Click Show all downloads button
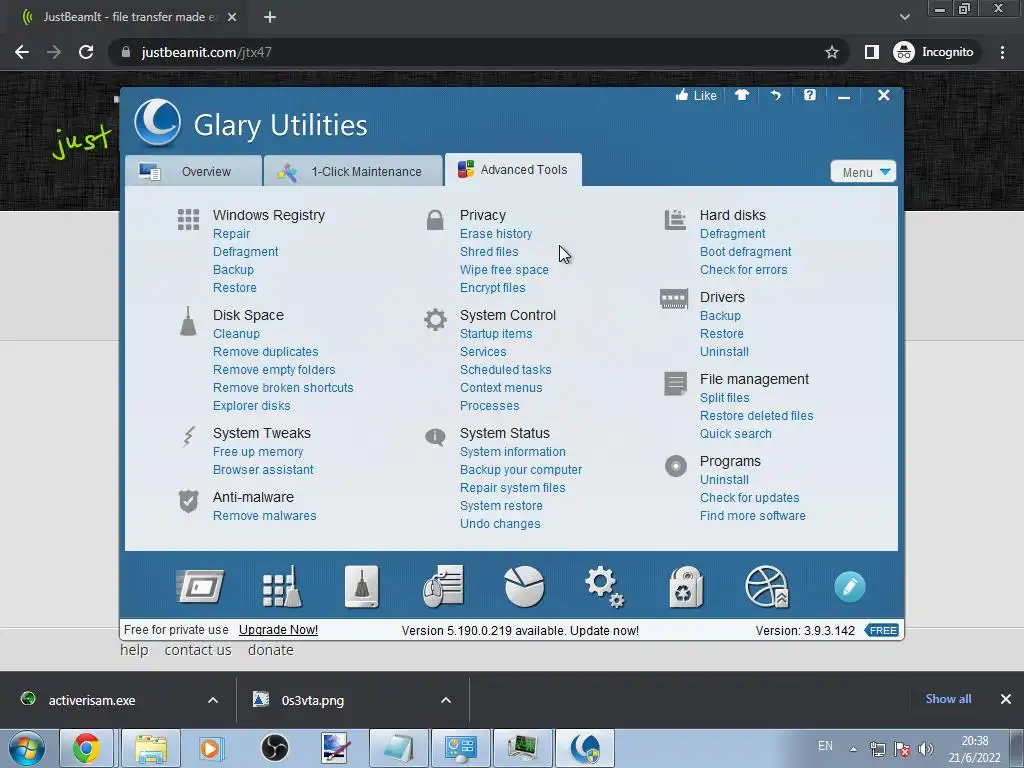The width and height of the screenshot is (1024, 768). [948, 699]
